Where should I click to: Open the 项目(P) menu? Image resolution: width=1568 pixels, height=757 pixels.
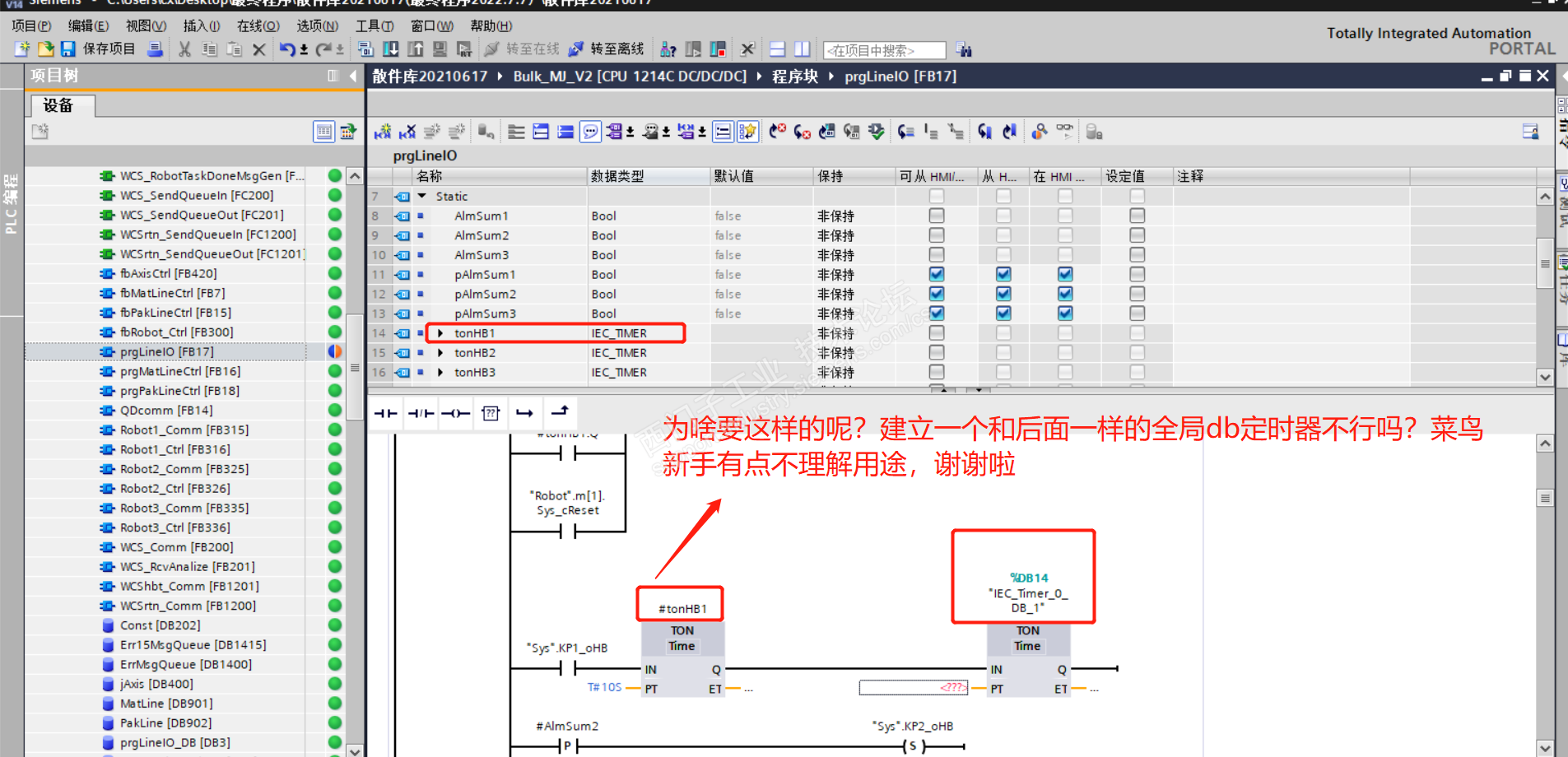[31, 26]
